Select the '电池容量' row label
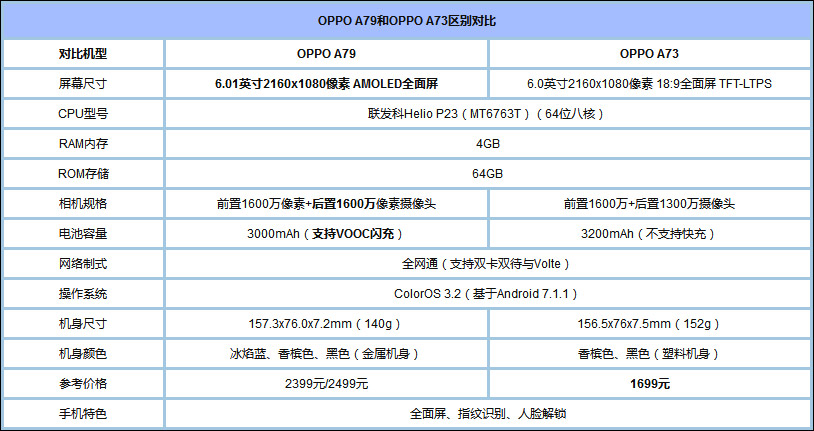This screenshot has width=814, height=431. [x=83, y=234]
